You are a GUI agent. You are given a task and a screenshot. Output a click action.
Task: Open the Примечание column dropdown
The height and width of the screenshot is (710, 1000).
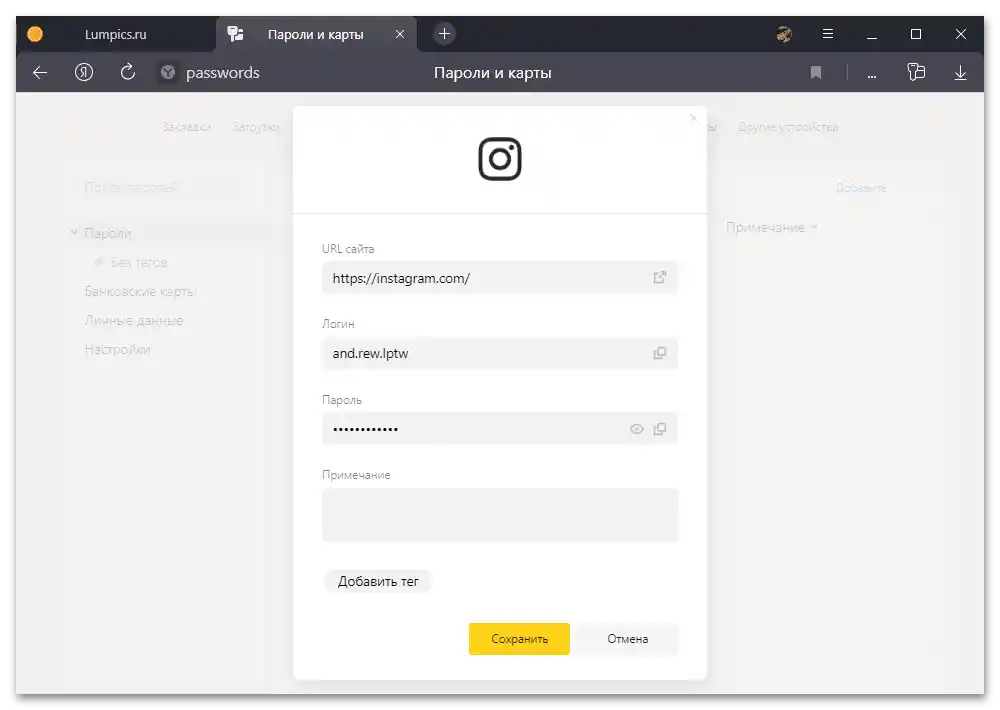772,227
